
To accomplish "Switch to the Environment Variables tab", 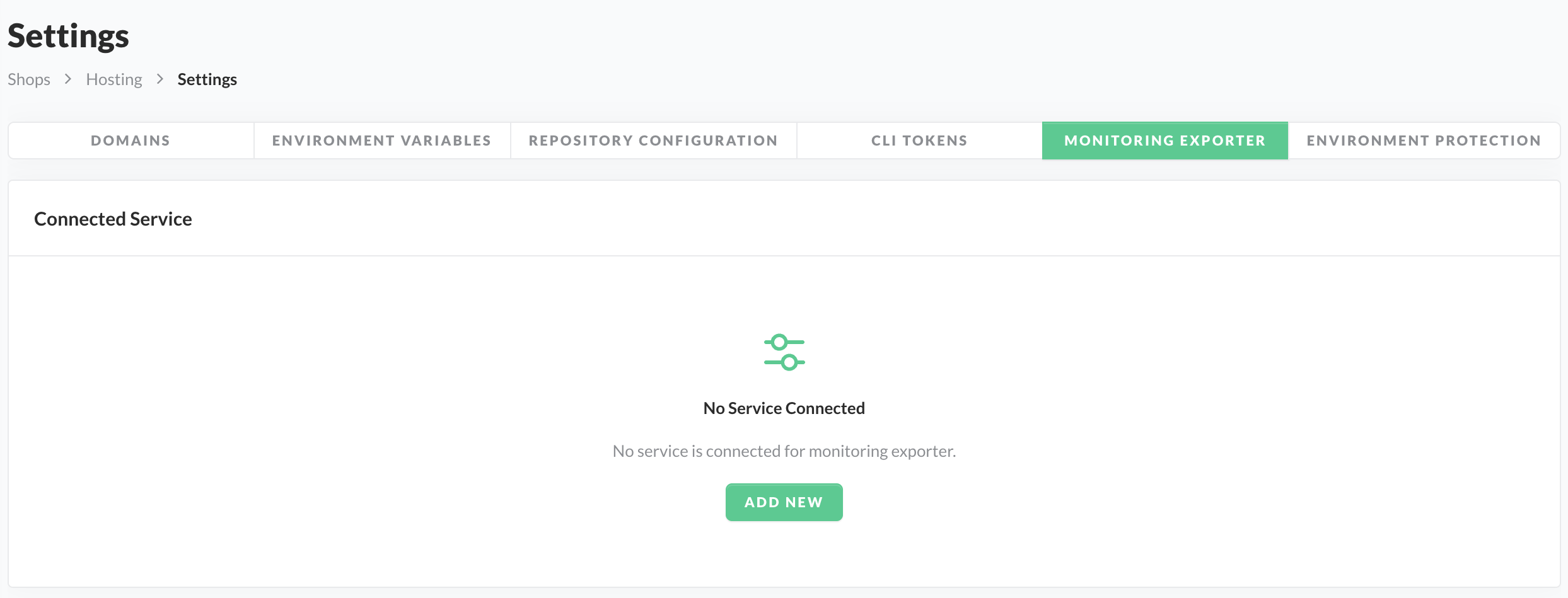I will coord(381,141).
